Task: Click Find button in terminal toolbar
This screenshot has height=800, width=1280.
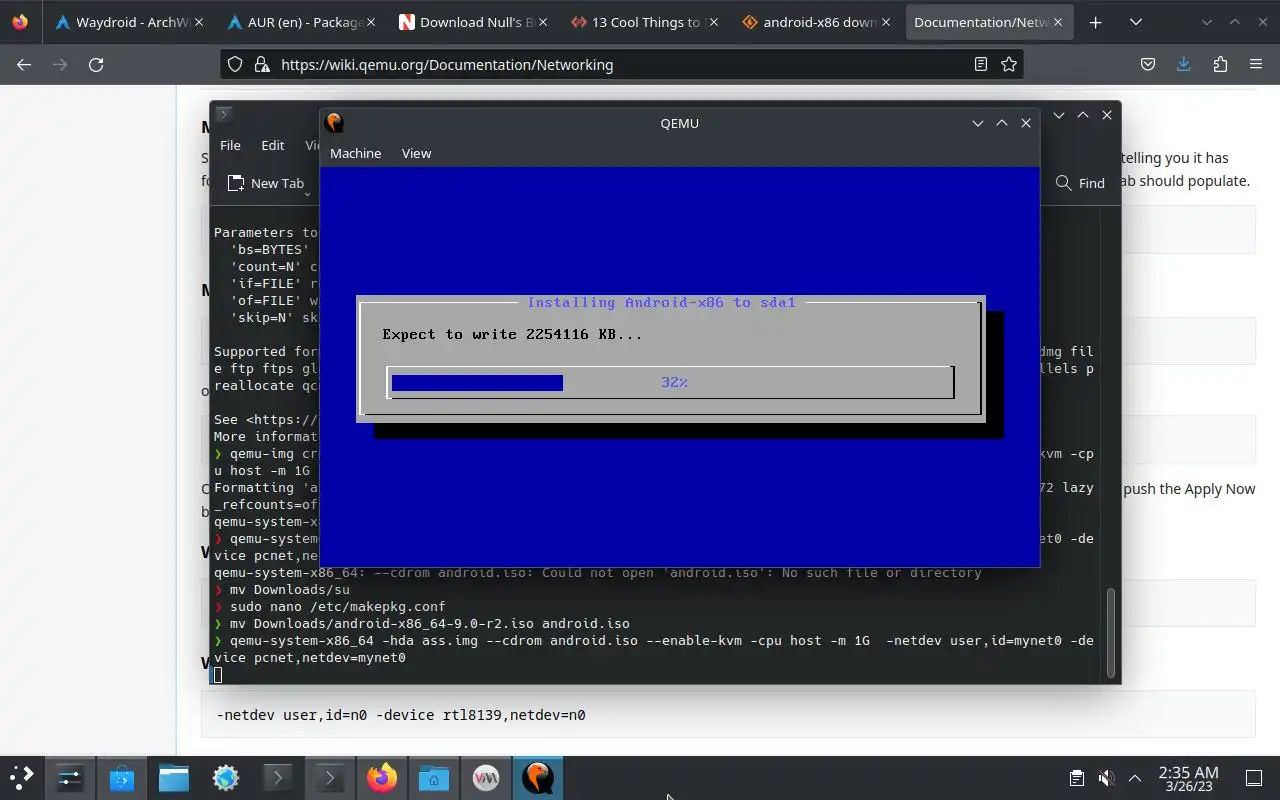Action: [1080, 183]
